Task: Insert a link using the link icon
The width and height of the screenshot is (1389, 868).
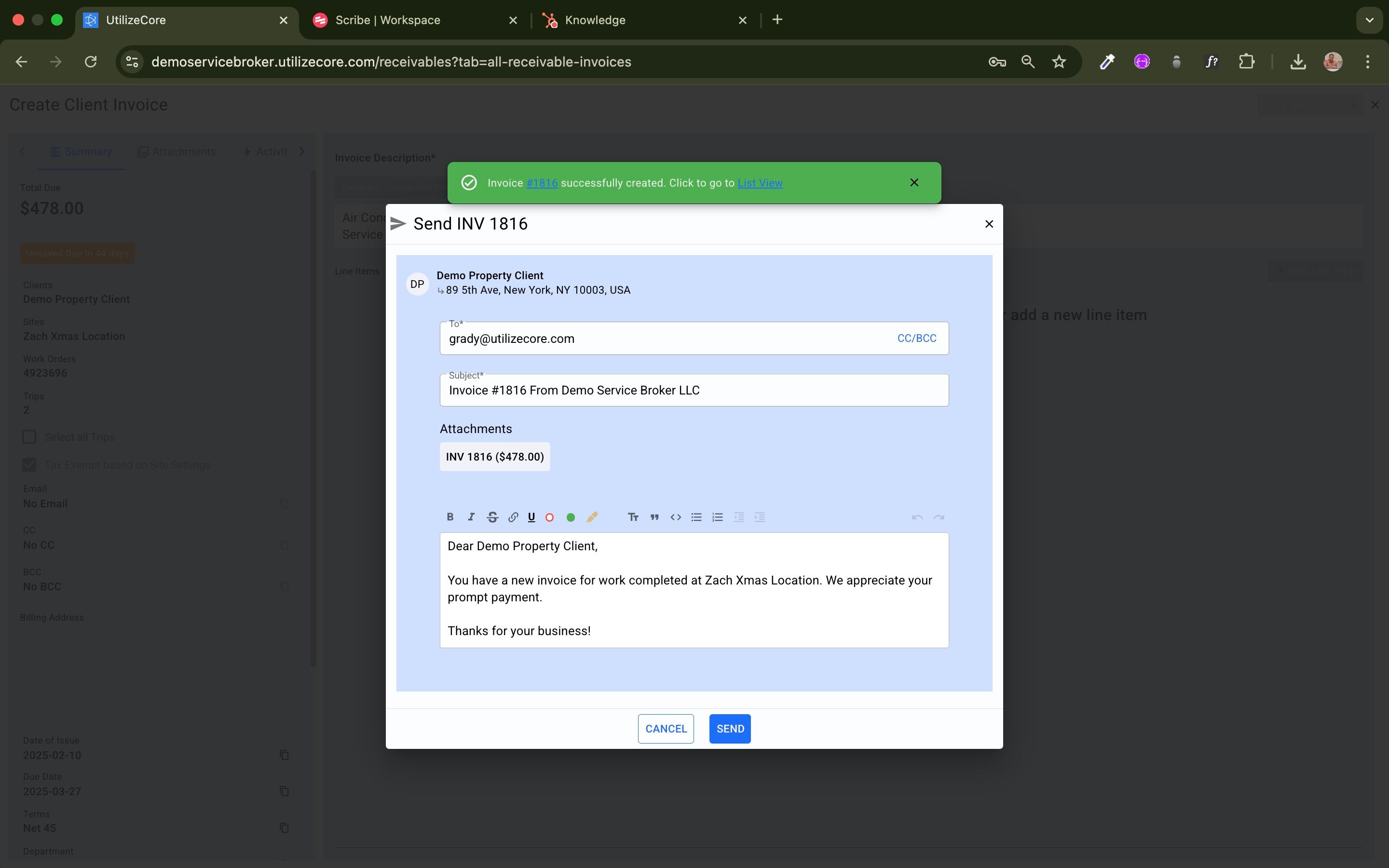Action: tap(513, 516)
